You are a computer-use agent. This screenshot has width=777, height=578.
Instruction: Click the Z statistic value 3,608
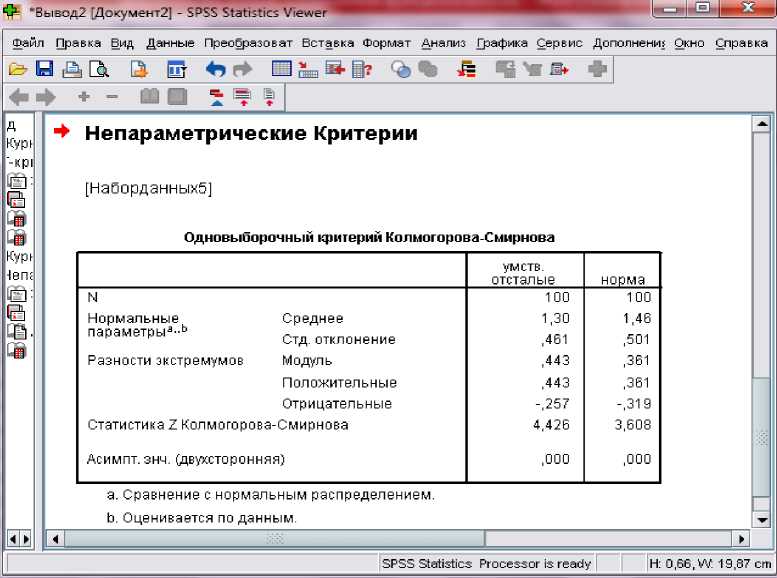pyautogui.click(x=632, y=425)
